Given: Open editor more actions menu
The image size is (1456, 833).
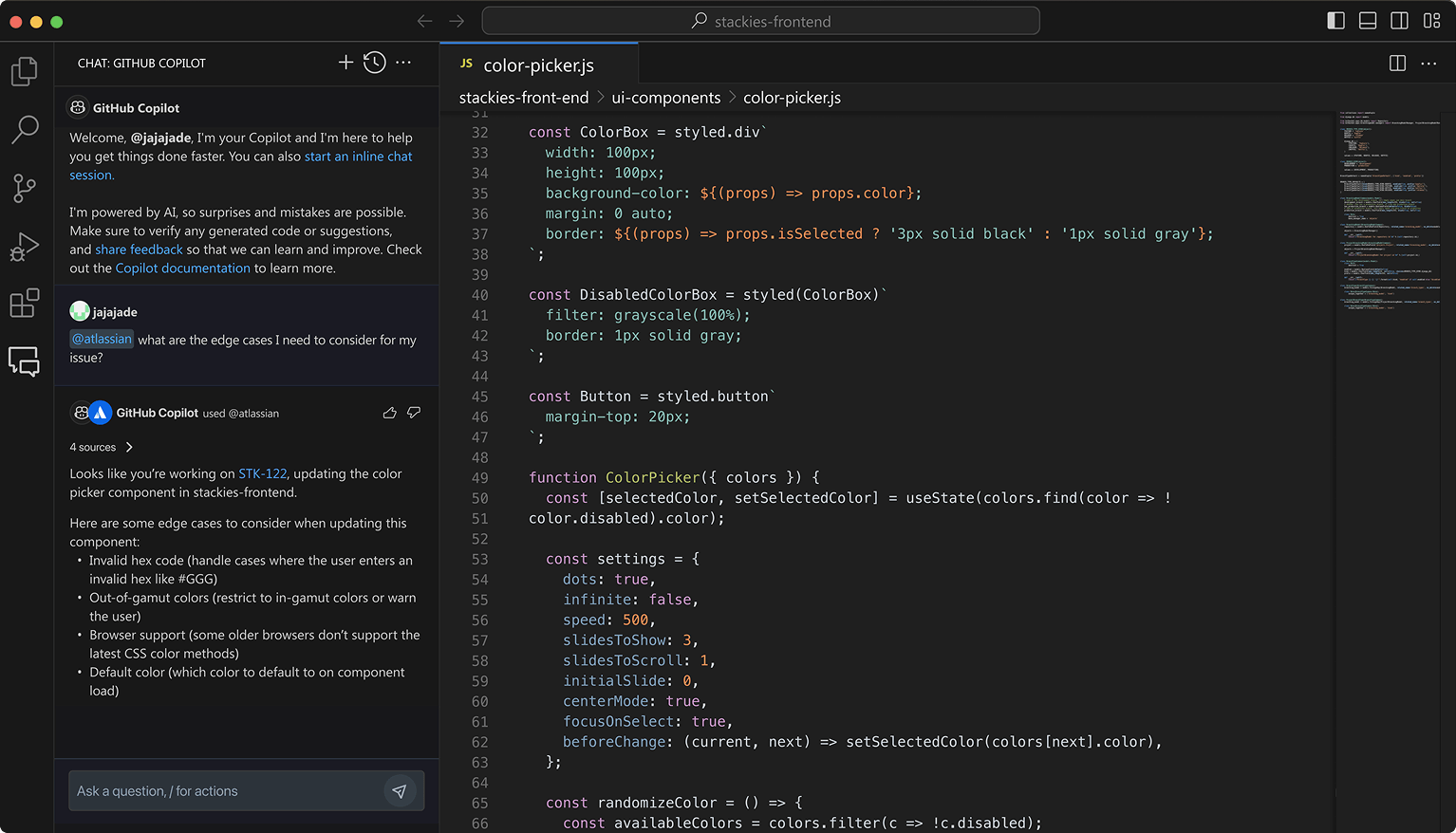Looking at the screenshot, I should click(x=1428, y=63).
